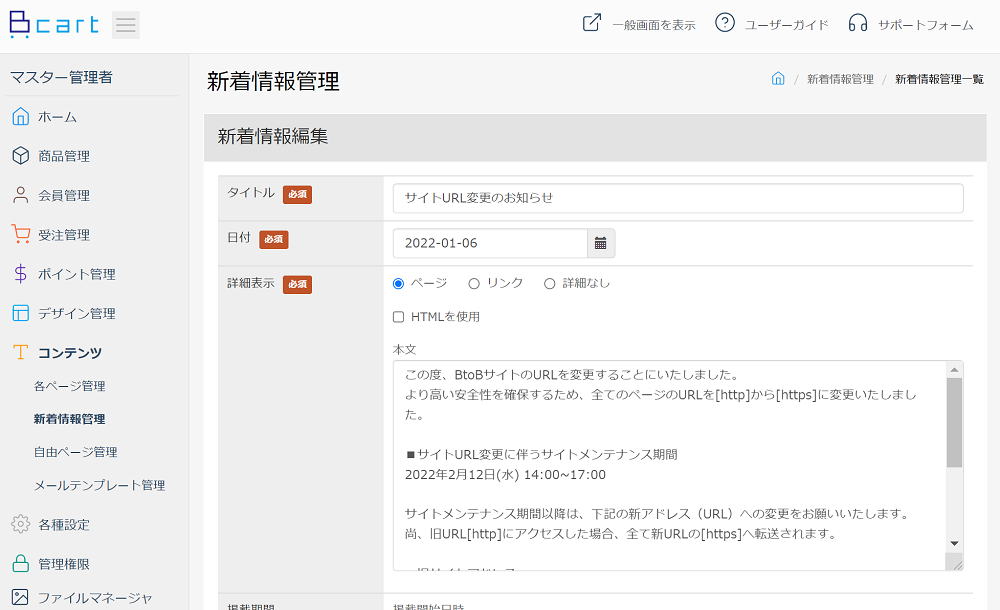Click the home icon in breadcrumb
This screenshot has height=610, width=1000.
[x=778, y=78]
